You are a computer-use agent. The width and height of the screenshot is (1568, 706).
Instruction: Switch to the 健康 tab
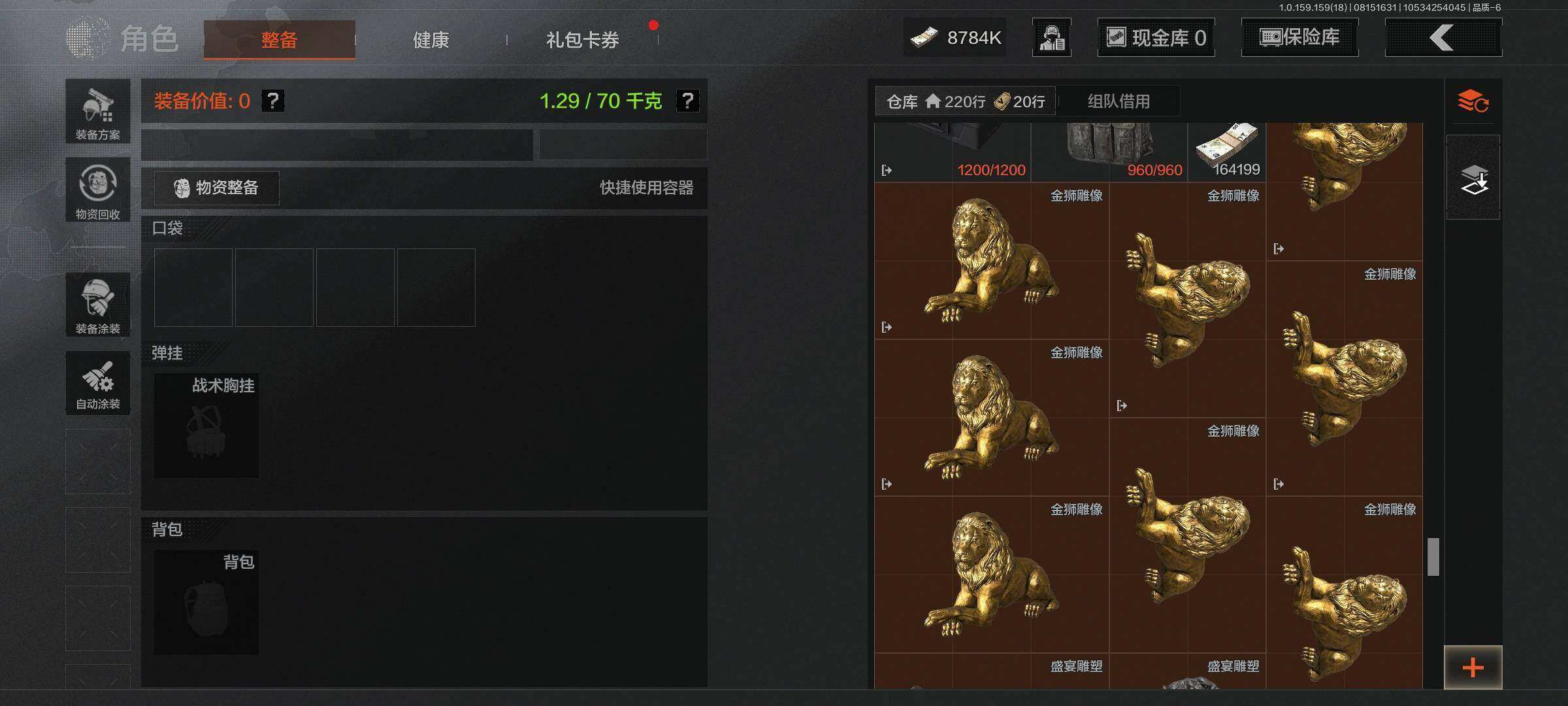[x=431, y=40]
